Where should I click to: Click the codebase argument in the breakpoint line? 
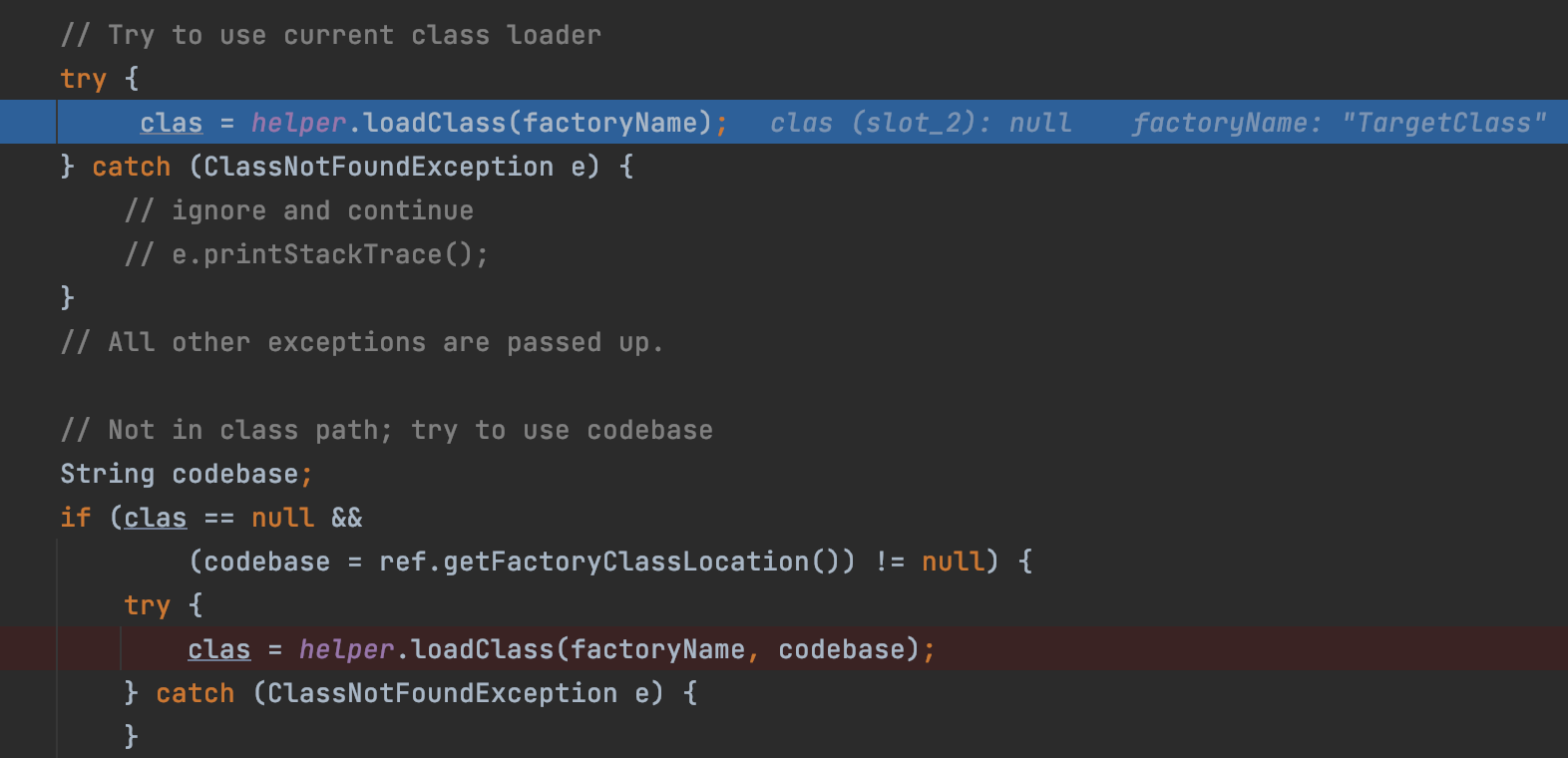tap(842, 649)
